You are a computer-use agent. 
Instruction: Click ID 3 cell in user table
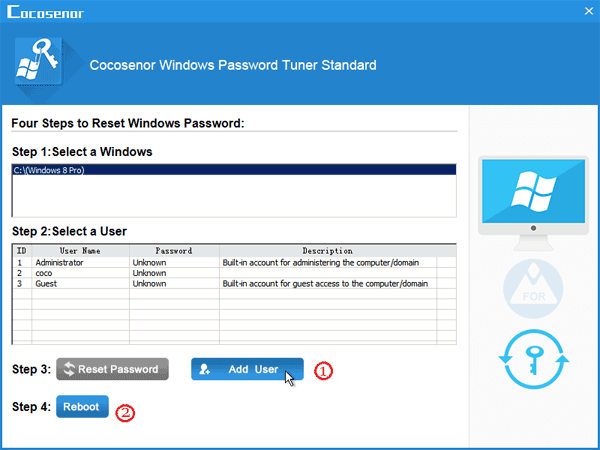tap(20, 284)
